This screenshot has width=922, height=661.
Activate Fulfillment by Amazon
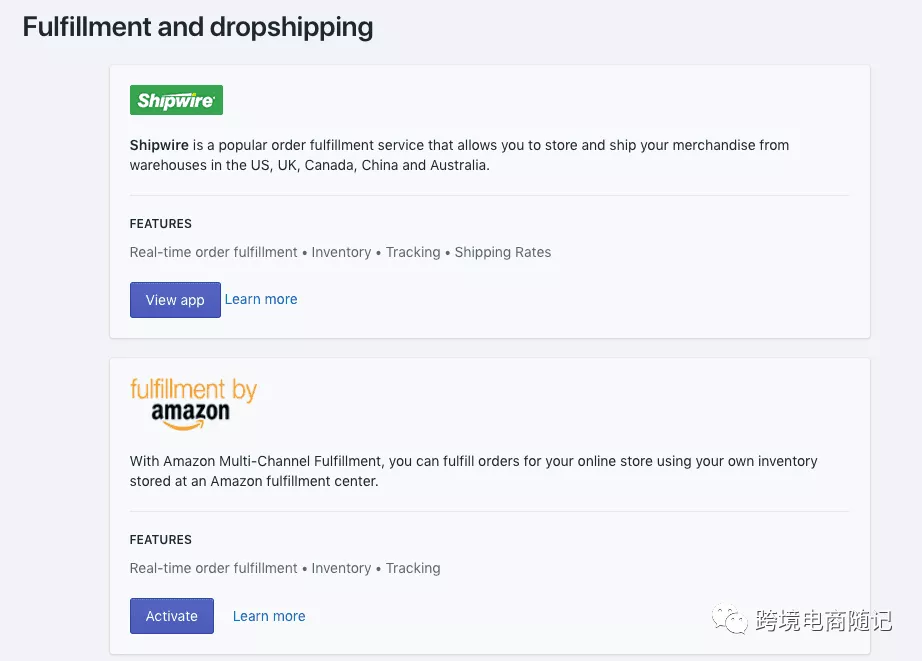click(x=172, y=616)
